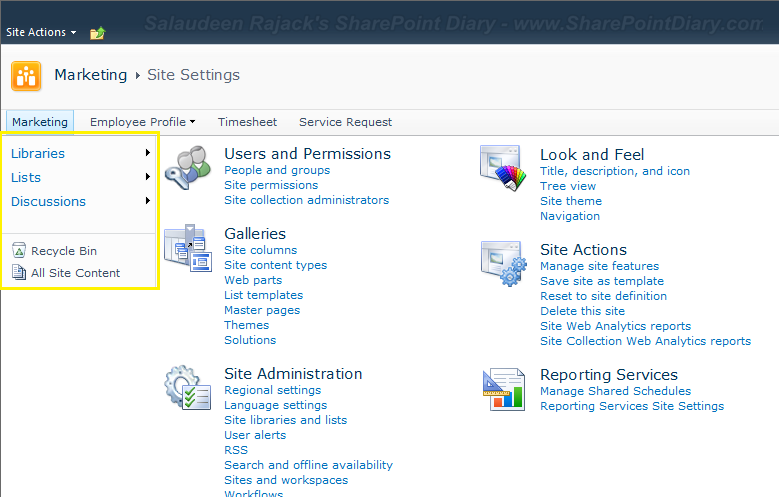Click the Marketing site logo icon
Viewport: 779px width, 497px height.
[x=26, y=76]
